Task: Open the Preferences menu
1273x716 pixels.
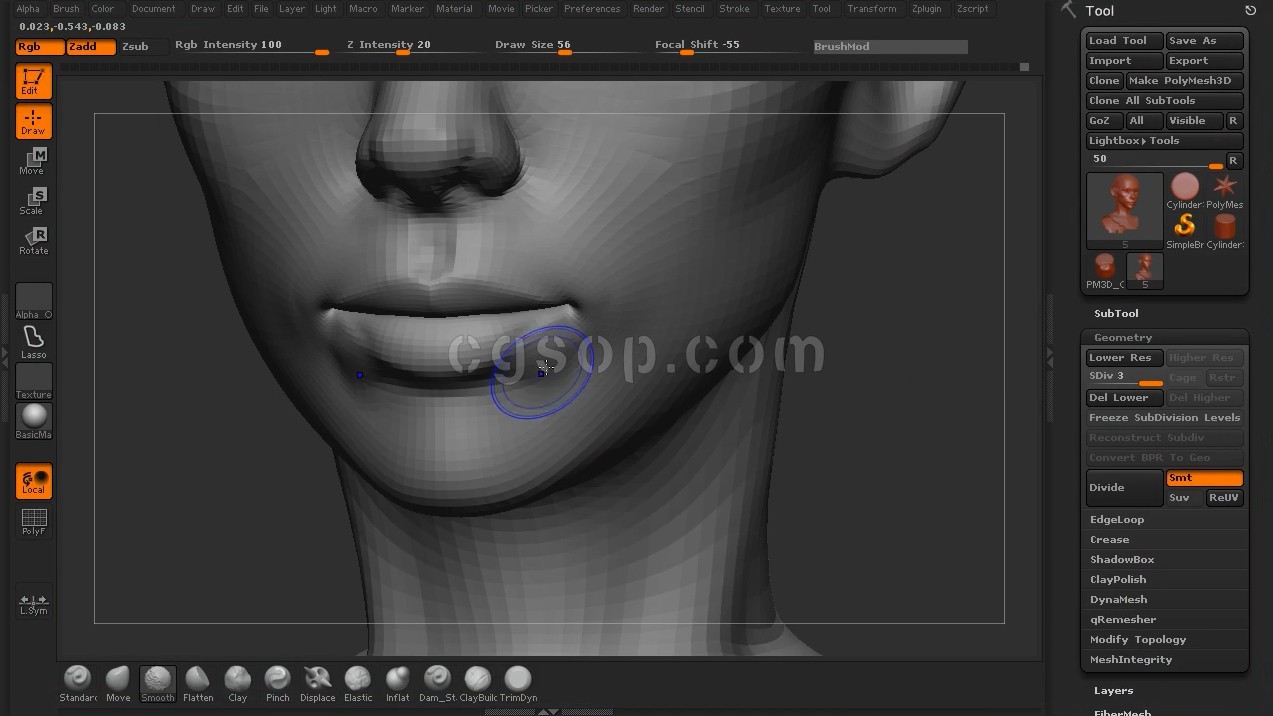Action: point(592,9)
